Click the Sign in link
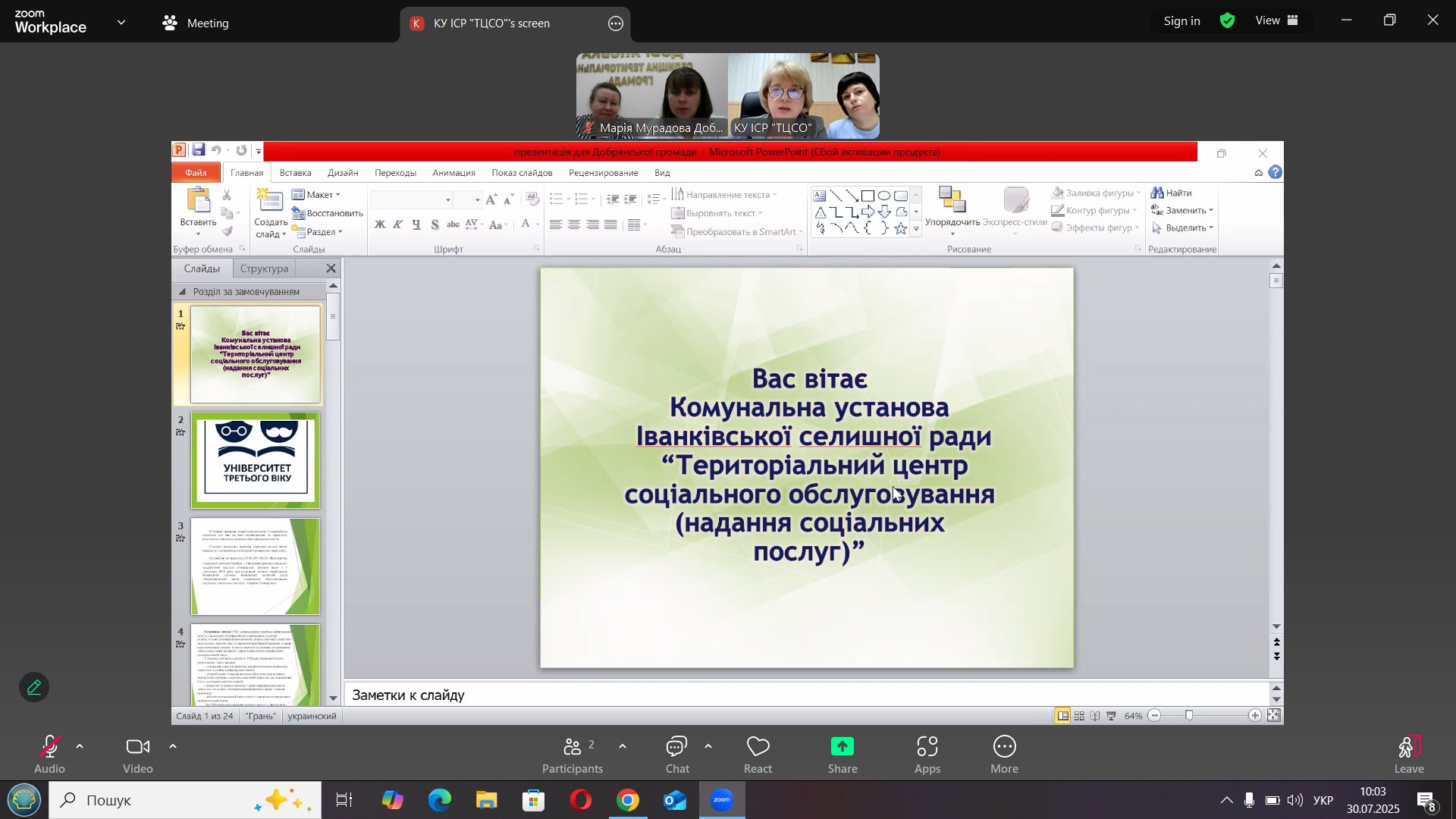Image resolution: width=1456 pixels, height=819 pixels. [1181, 21]
